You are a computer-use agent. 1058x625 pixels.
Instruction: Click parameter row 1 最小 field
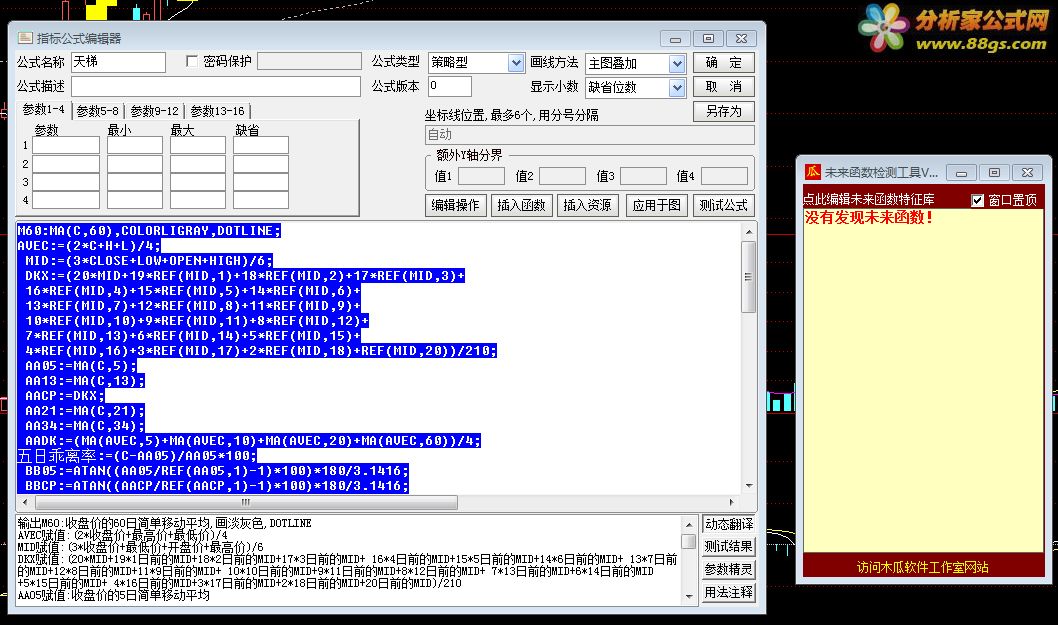point(134,145)
